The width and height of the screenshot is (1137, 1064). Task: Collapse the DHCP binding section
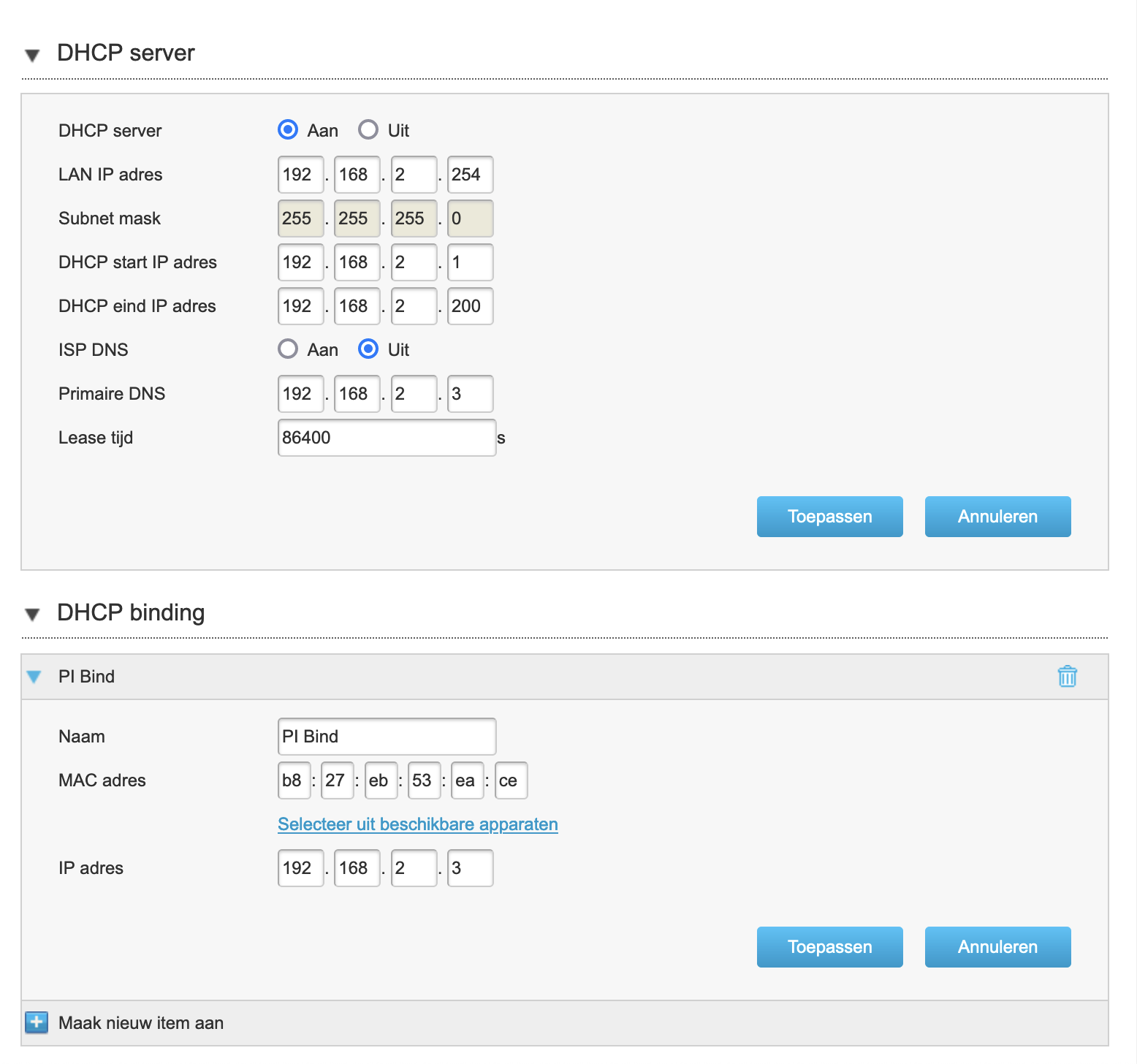coord(32,614)
